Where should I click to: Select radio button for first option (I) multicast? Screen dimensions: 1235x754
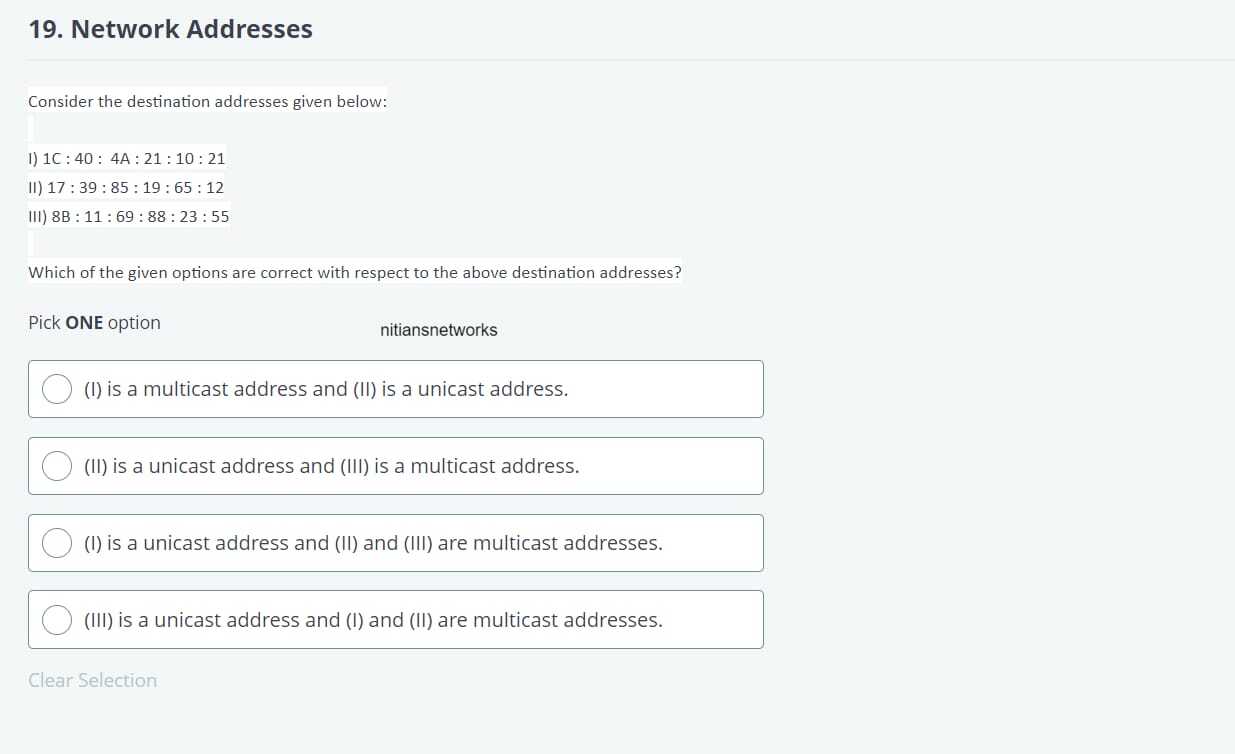point(57,389)
